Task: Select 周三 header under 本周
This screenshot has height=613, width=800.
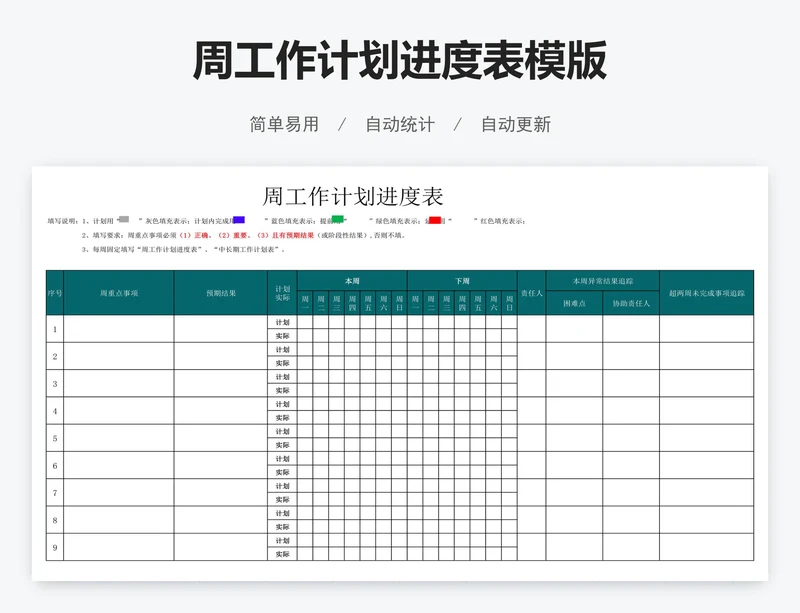Action: click(x=337, y=303)
